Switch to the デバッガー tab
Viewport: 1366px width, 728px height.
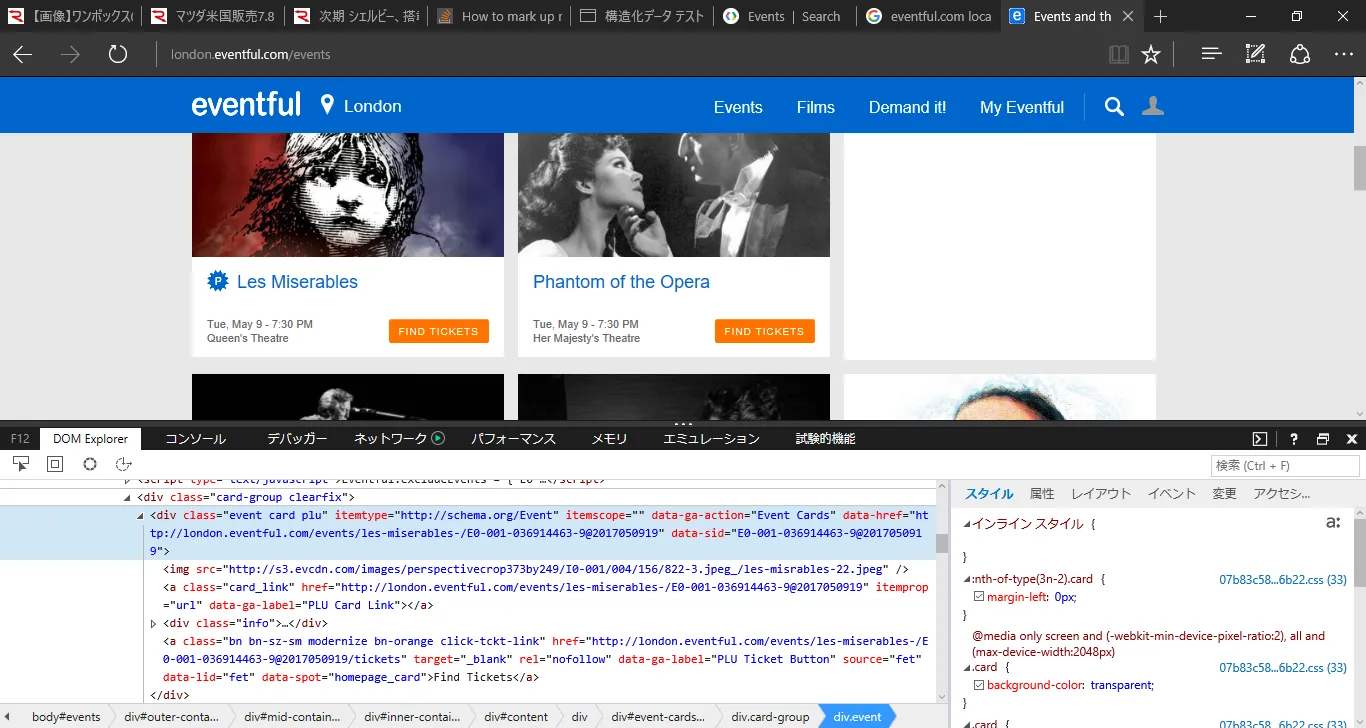[297, 439]
